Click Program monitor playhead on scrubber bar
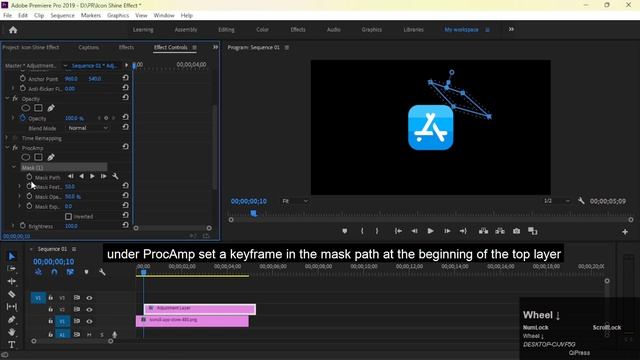This screenshot has height=360, width=640. [253, 213]
